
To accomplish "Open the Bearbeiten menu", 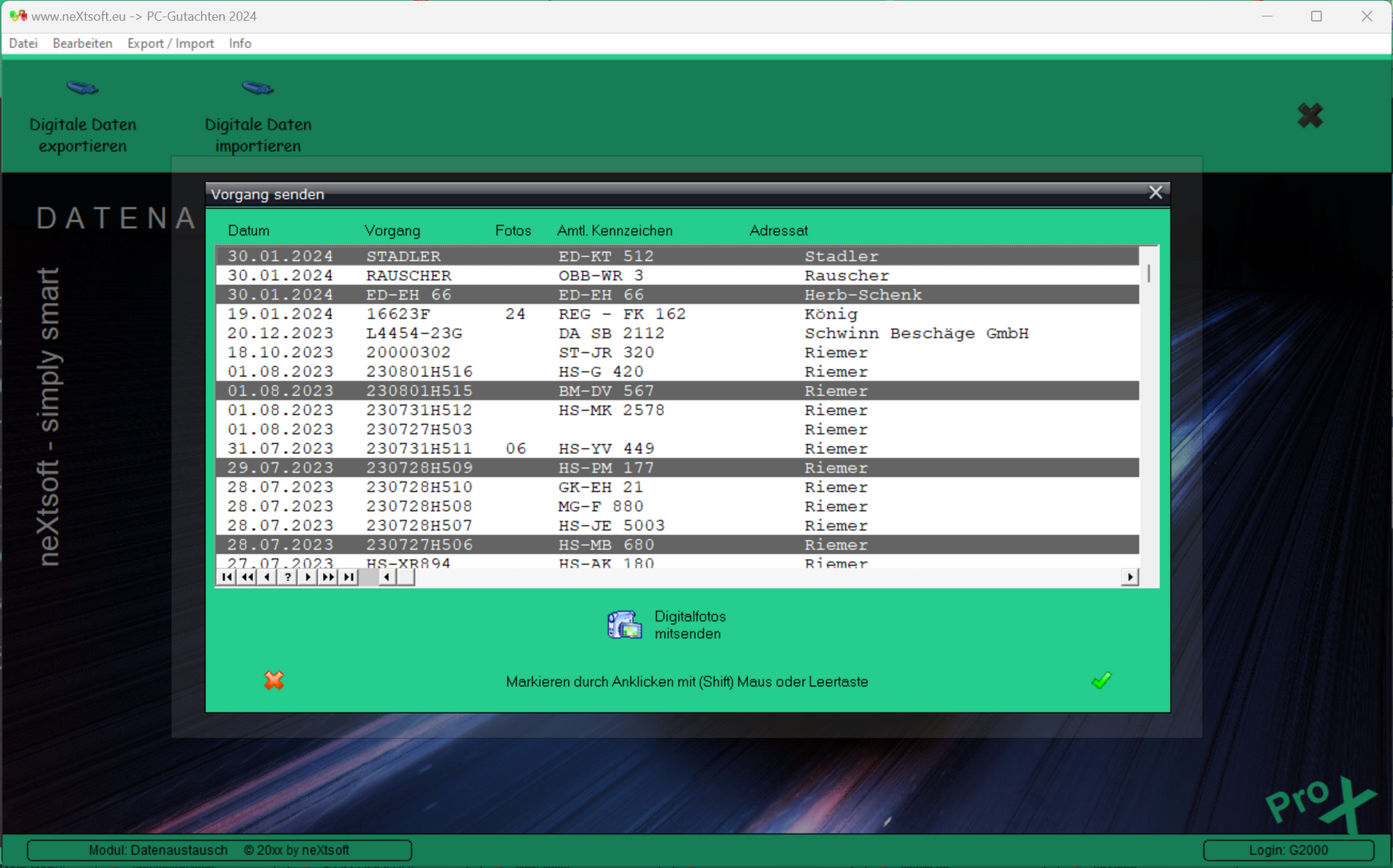I will pyautogui.click(x=82, y=44).
